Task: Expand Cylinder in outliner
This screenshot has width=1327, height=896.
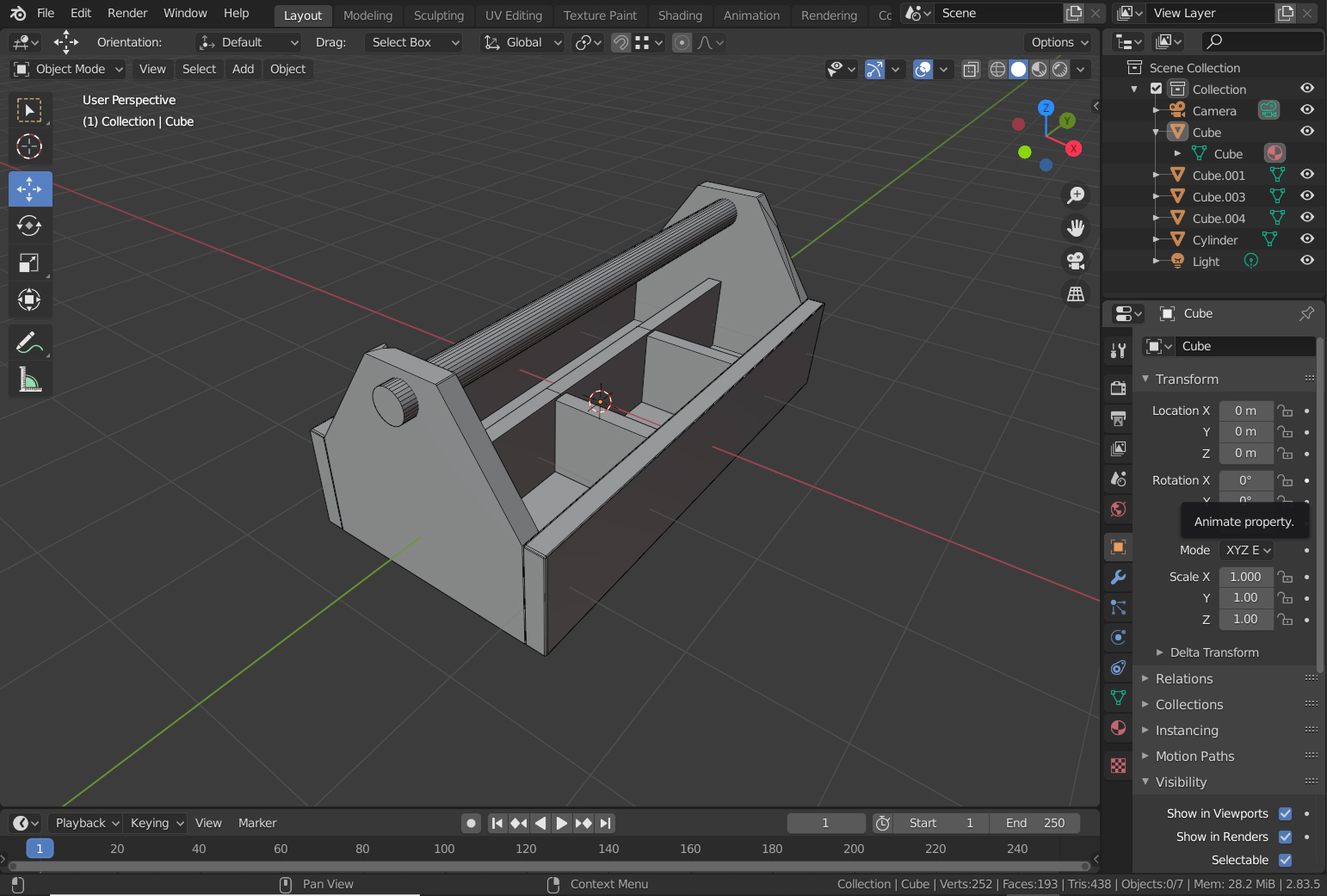Action: 1157,240
